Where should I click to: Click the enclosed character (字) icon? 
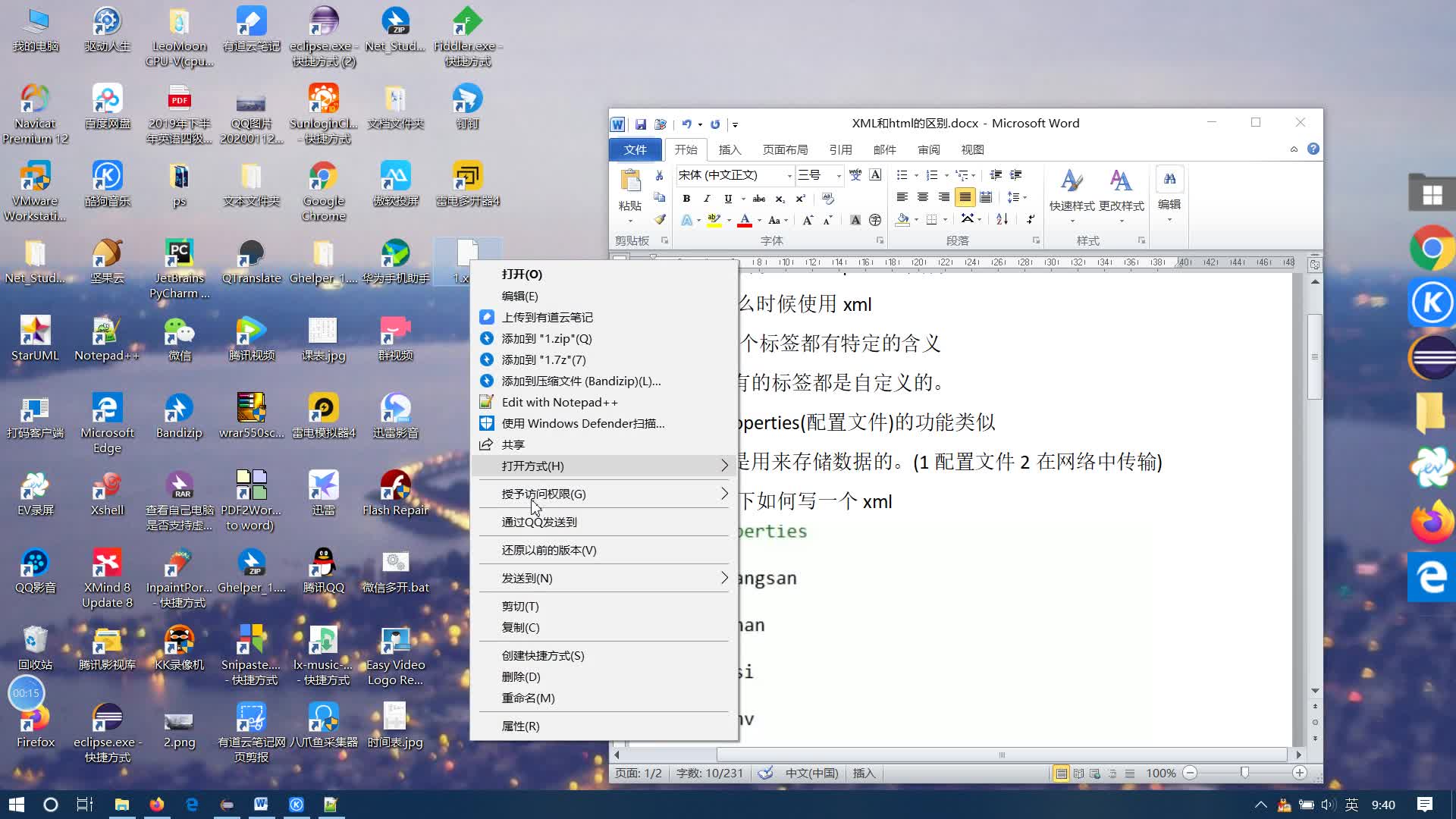pos(875,220)
